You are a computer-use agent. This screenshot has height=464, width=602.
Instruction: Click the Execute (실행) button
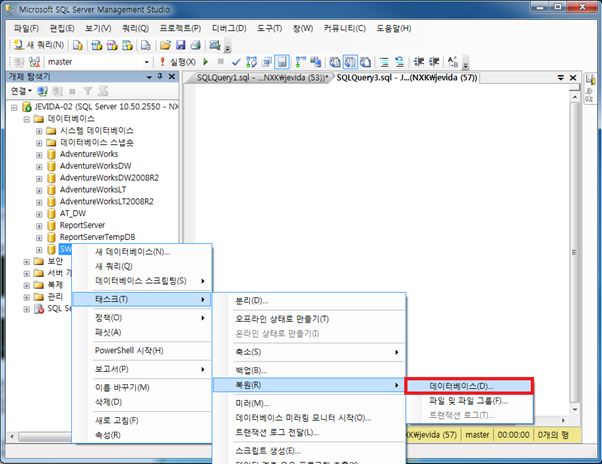coord(177,62)
